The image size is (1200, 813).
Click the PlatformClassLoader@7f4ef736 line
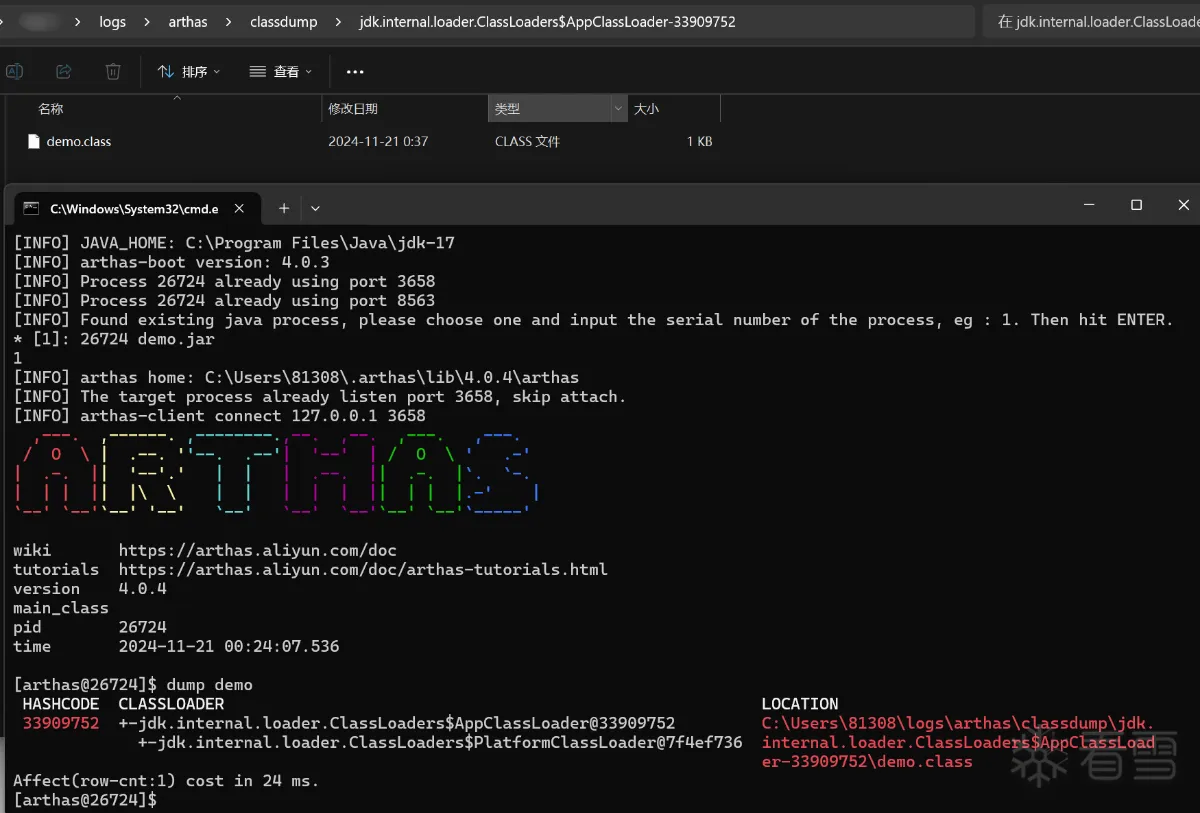(440, 742)
